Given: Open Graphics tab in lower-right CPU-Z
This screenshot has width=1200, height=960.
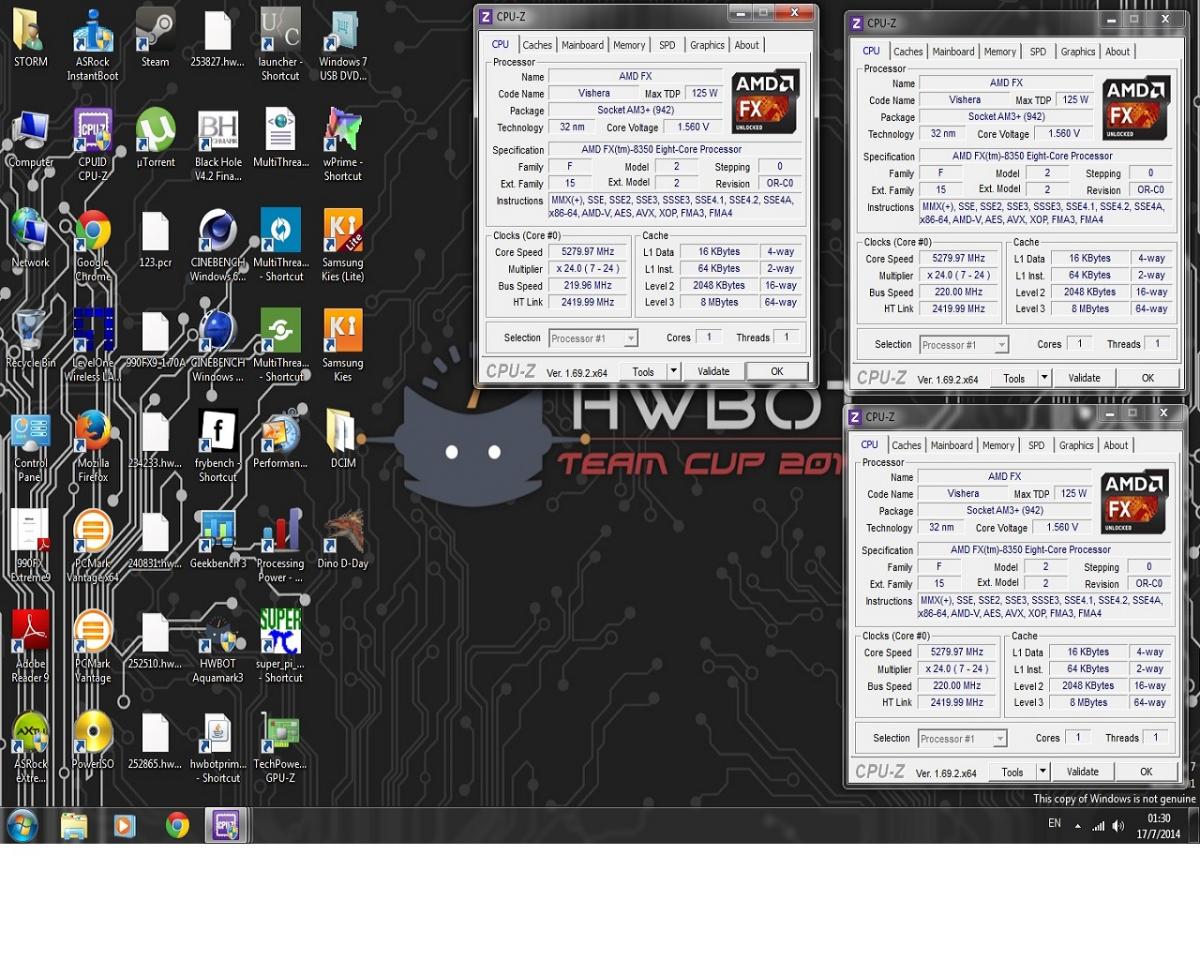Looking at the screenshot, I should pos(1076,446).
